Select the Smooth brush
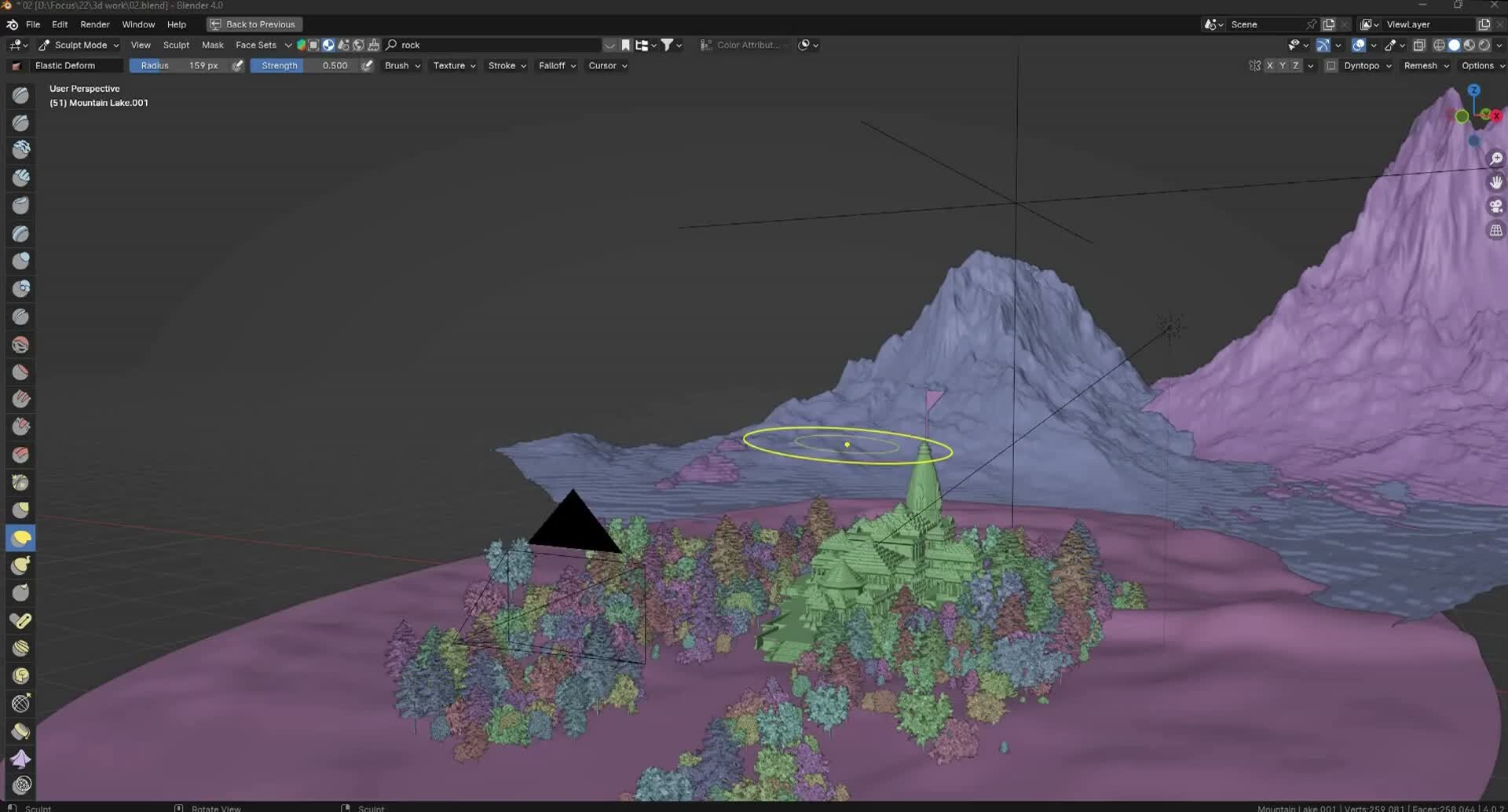The width and height of the screenshot is (1508, 812). (21, 344)
